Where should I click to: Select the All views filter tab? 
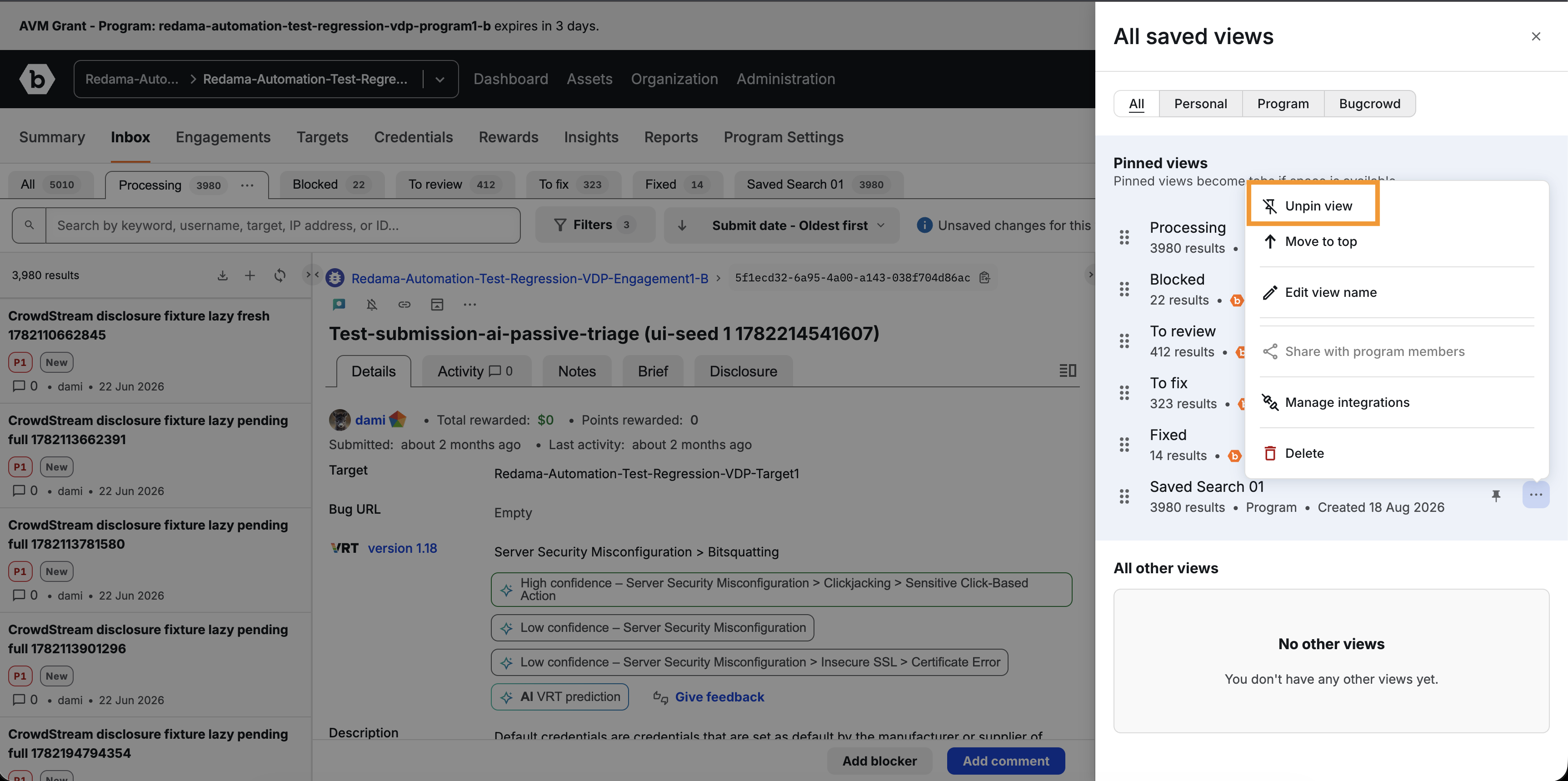click(x=1136, y=104)
